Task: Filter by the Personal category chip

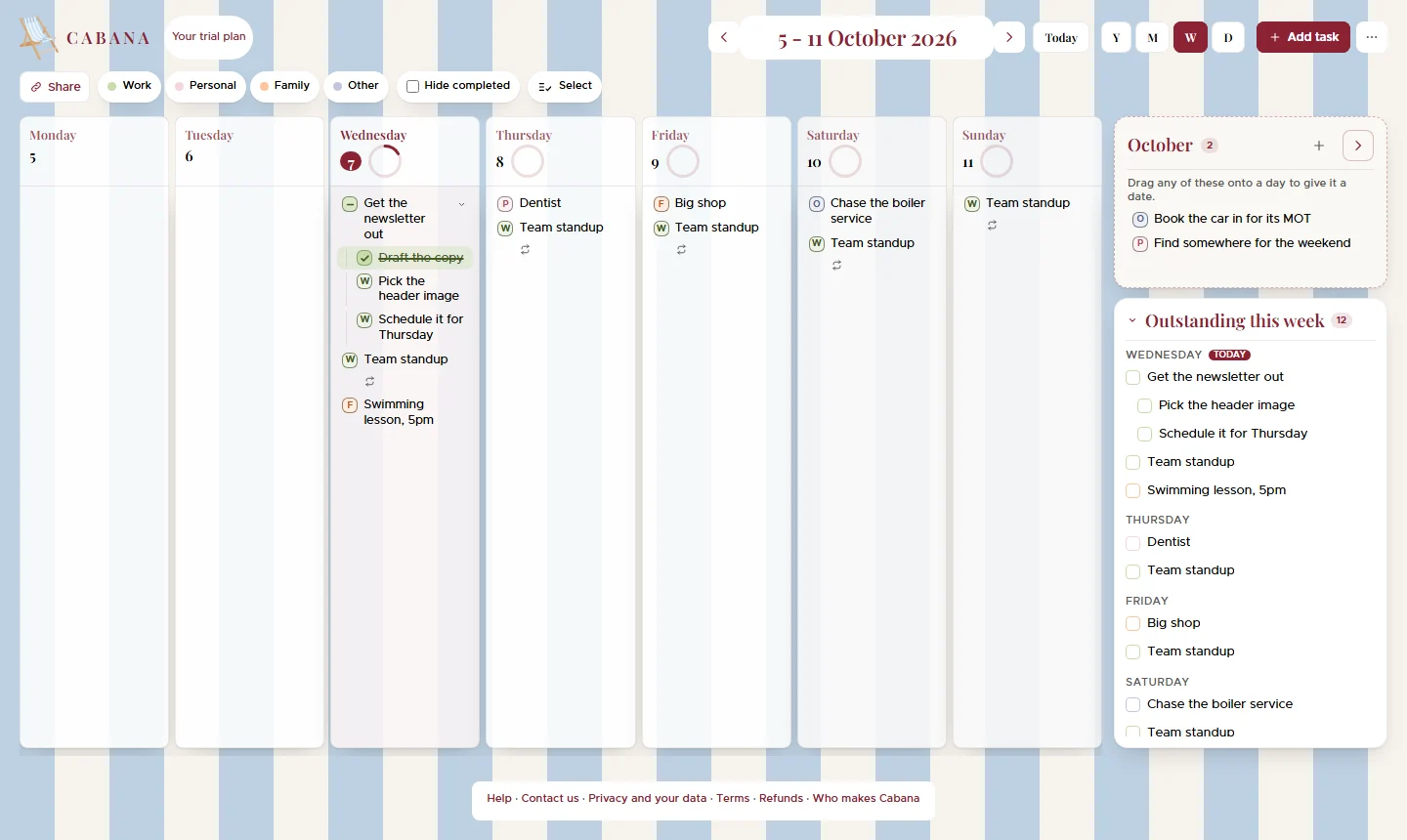Action: (x=205, y=86)
